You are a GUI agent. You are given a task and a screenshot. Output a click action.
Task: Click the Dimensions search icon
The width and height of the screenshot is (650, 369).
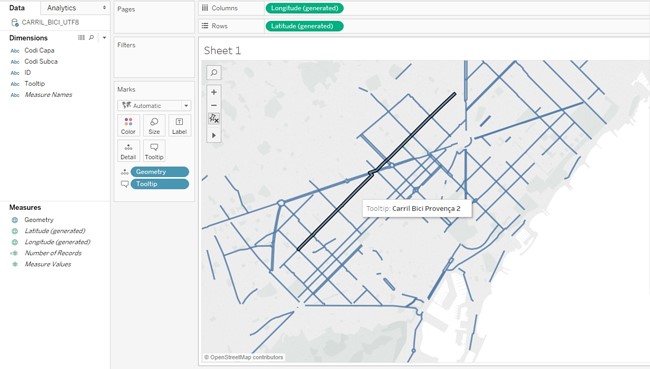coord(92,38)
